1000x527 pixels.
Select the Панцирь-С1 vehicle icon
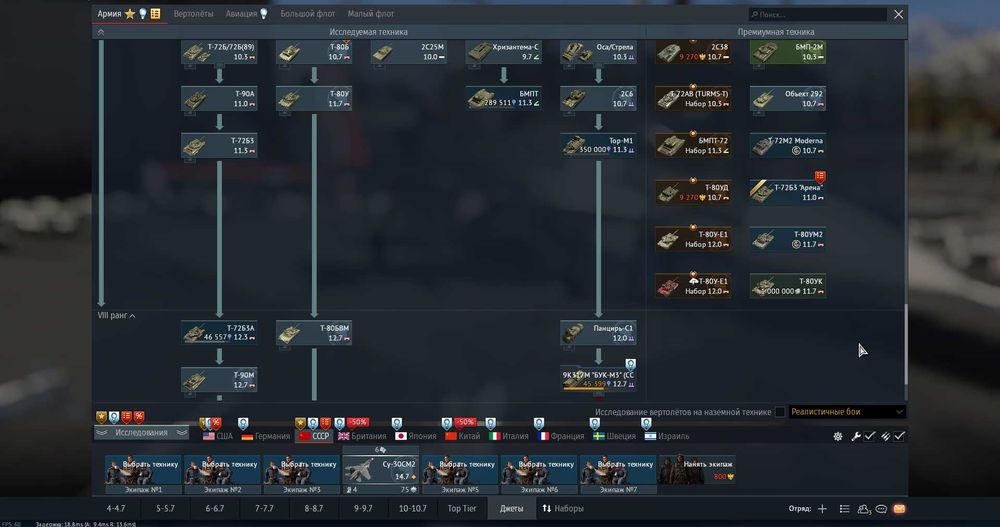point(573,332)
